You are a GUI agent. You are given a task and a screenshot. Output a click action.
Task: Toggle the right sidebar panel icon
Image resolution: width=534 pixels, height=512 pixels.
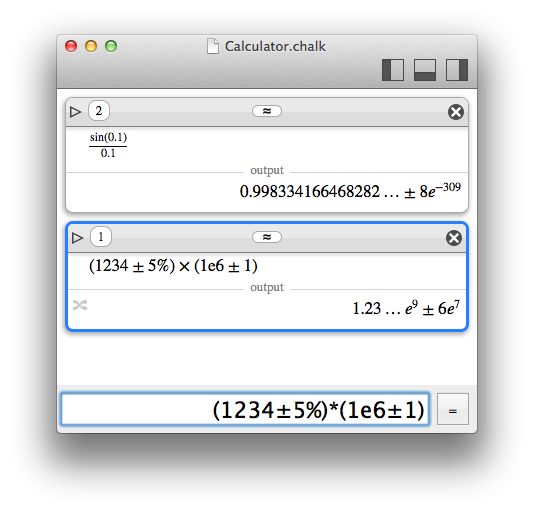click(x=457, y=70)
